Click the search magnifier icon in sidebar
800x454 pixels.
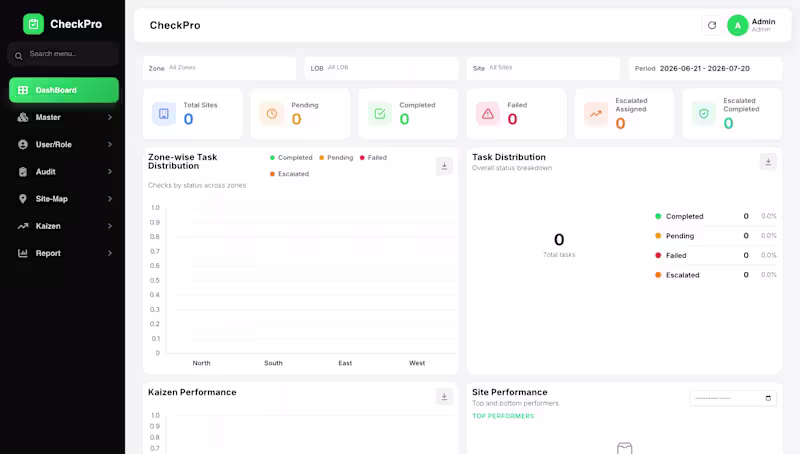[18, 56]
